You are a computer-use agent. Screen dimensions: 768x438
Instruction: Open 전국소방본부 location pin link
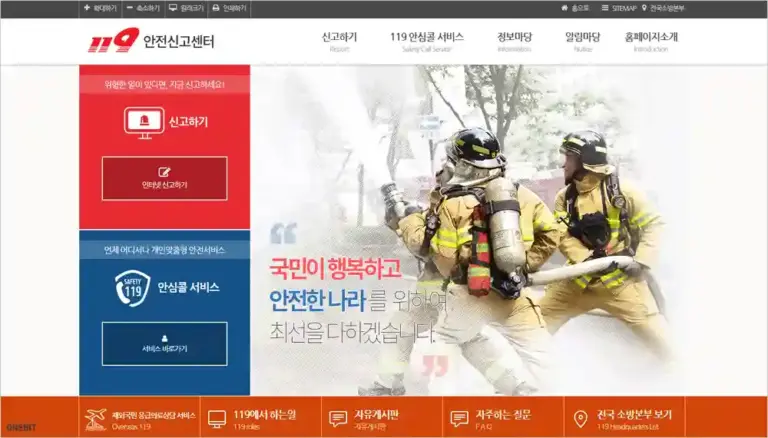click(x=663, y=8)
